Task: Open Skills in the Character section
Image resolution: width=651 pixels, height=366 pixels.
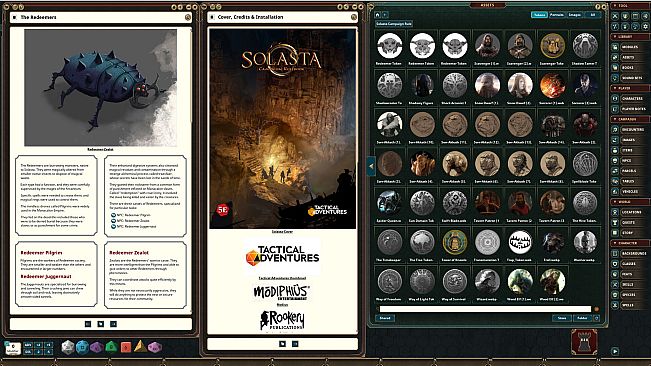Action: click(x=629, y=284)
